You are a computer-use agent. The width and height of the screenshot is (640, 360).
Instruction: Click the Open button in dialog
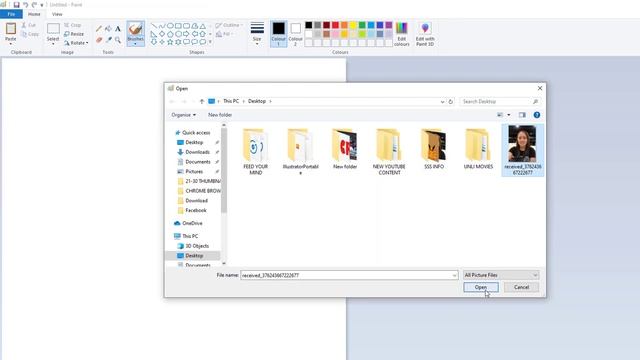coord(481,287)
